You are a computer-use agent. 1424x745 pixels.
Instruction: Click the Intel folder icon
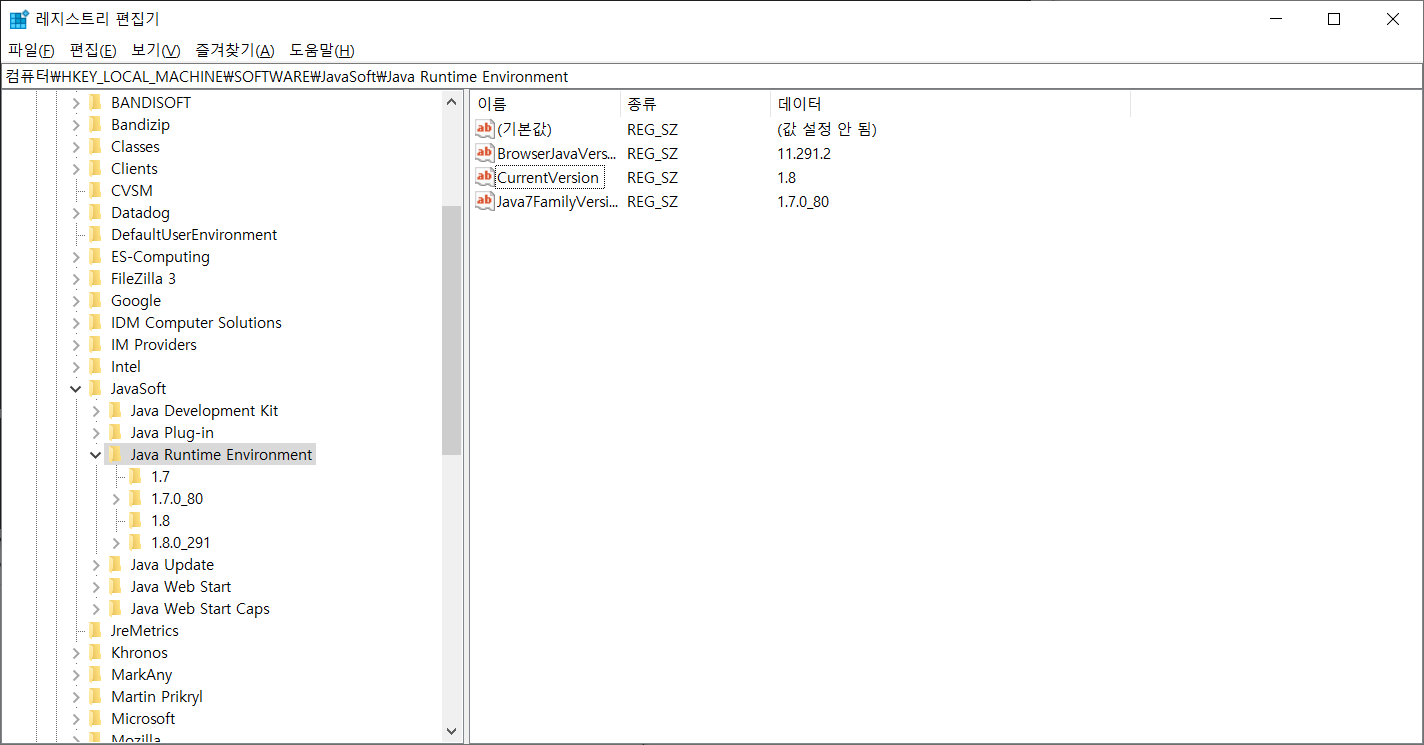tap(96, 366)
